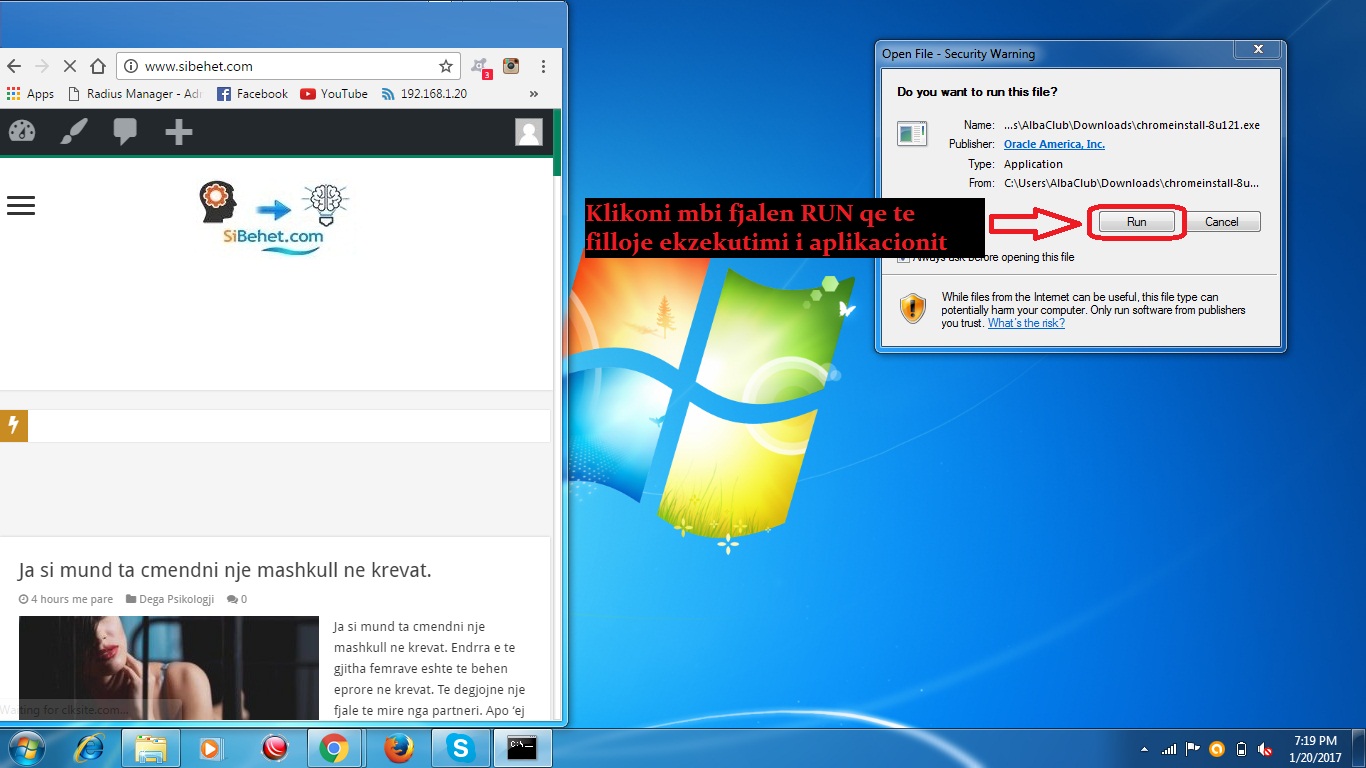Open the "What's the risk?" link
The height and width of the screenshot is (768, 1366).
click(x=1026, y=323)
